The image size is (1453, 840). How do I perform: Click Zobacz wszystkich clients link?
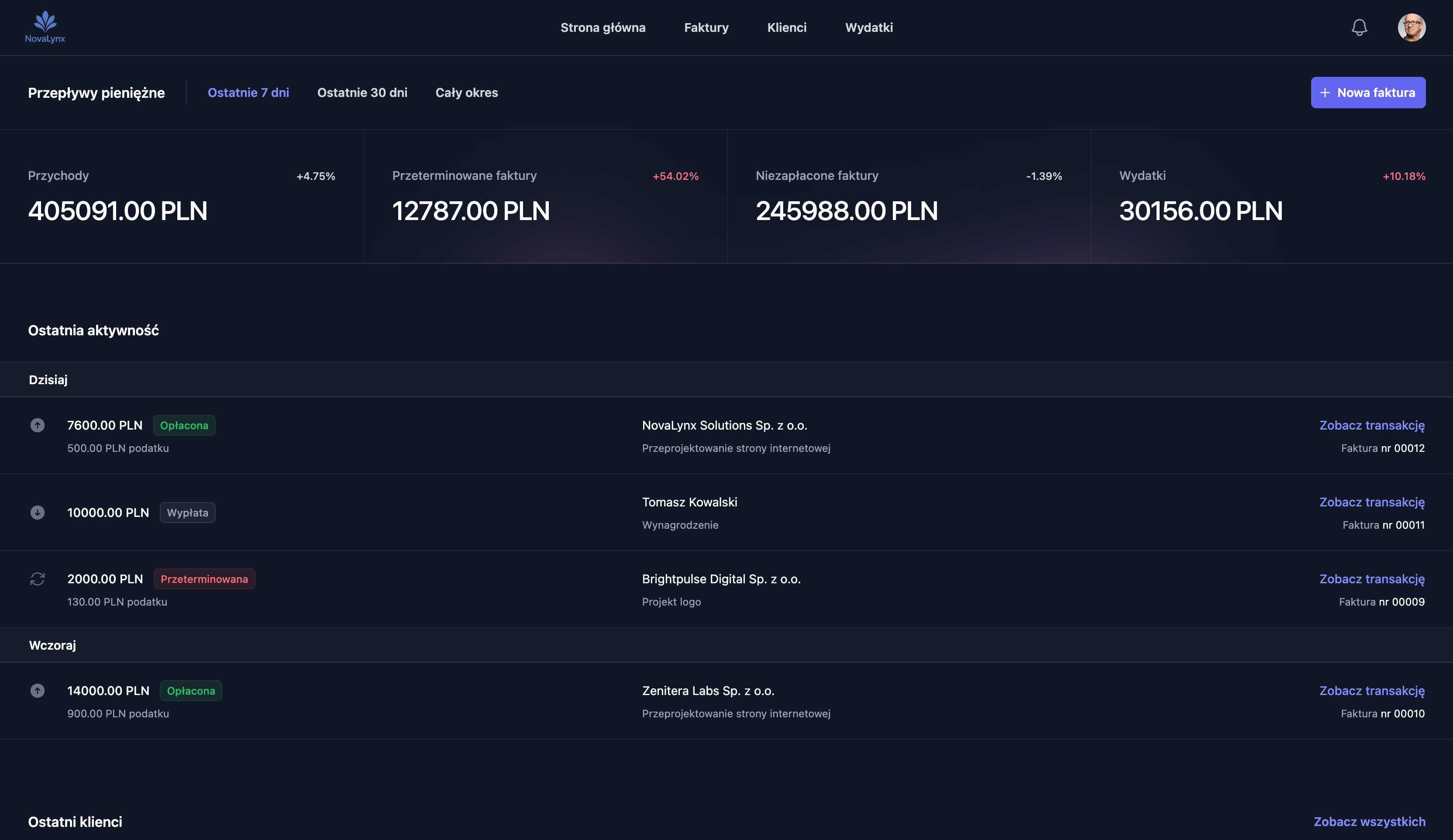[1369, 822]
